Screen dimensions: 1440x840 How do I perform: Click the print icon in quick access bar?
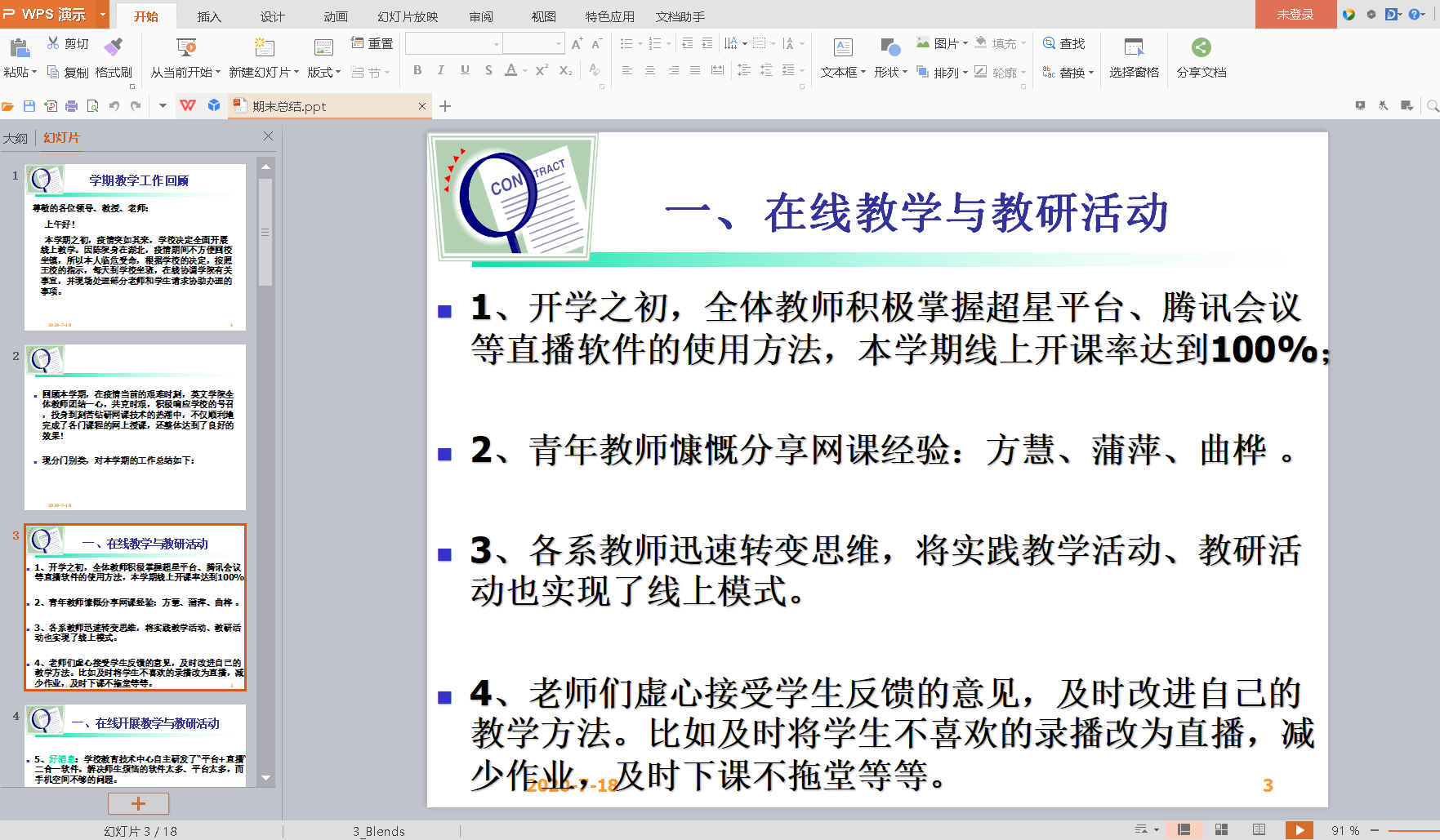point(72,106)
